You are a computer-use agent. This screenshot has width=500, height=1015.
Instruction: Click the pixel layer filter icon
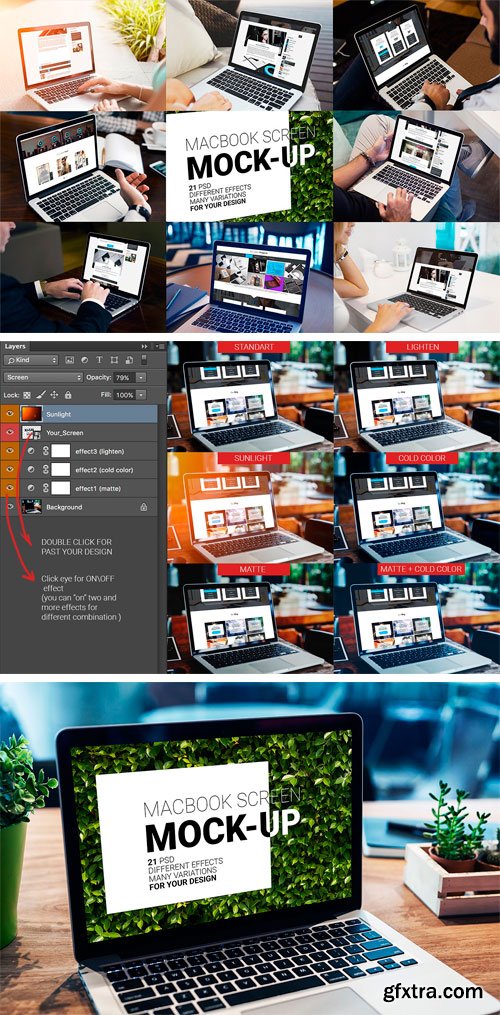point(69,360)
